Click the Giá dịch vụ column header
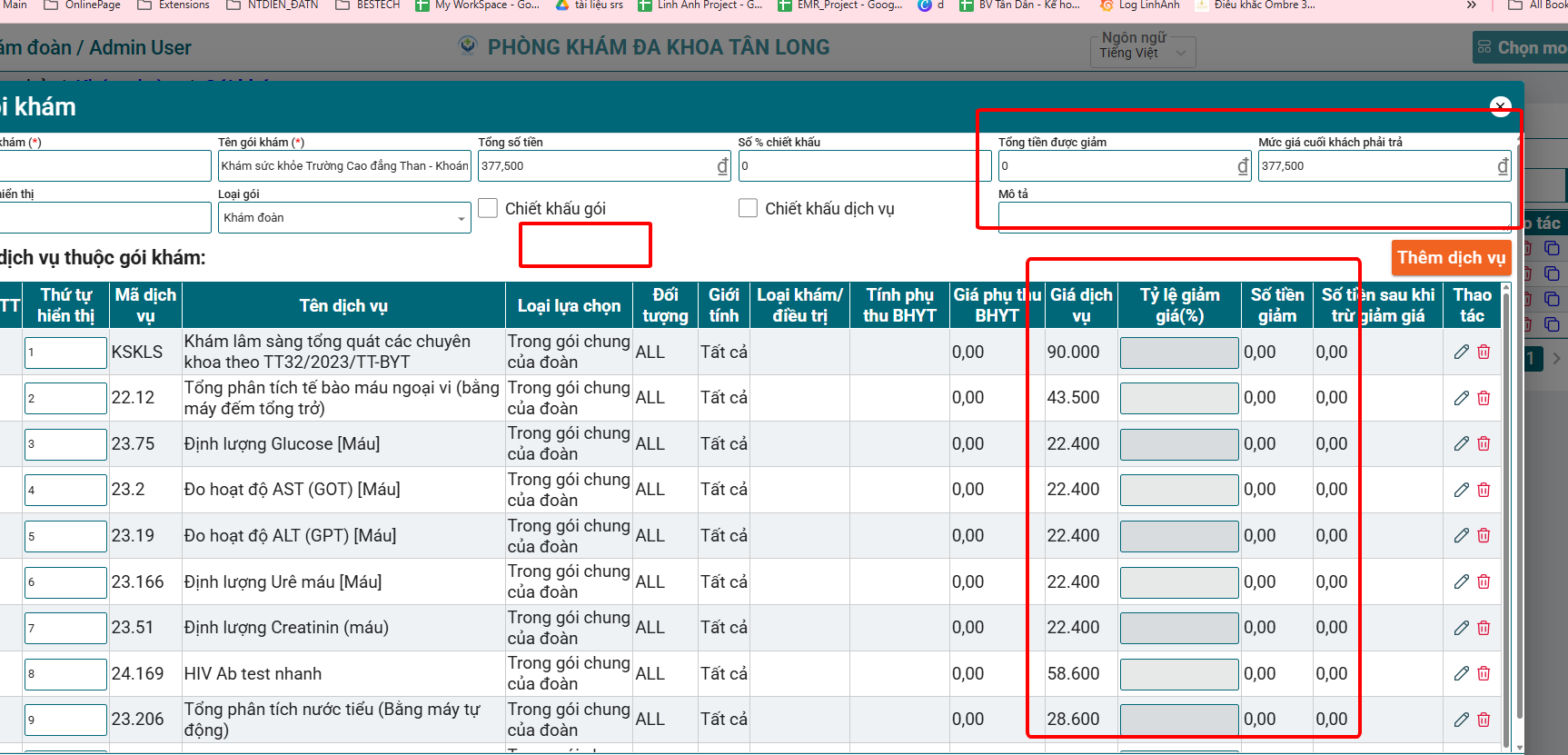 (x=1081, y=305)
